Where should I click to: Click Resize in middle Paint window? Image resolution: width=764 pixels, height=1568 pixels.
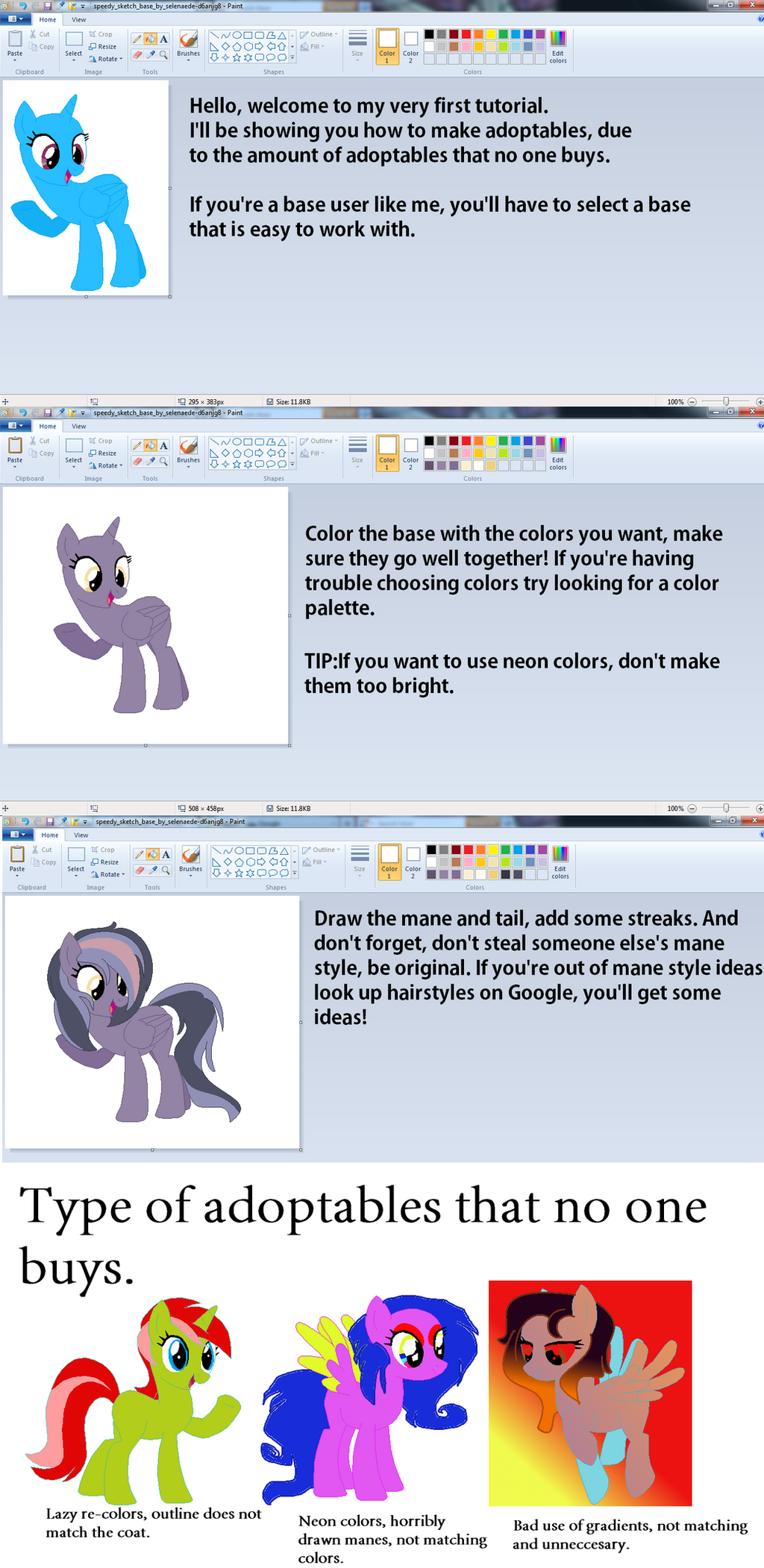[103, 453]
